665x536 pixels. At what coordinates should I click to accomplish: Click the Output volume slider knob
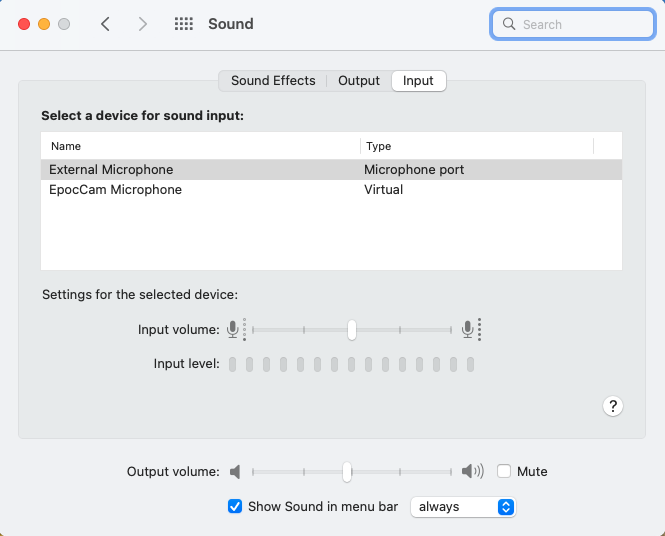point(347,472)
